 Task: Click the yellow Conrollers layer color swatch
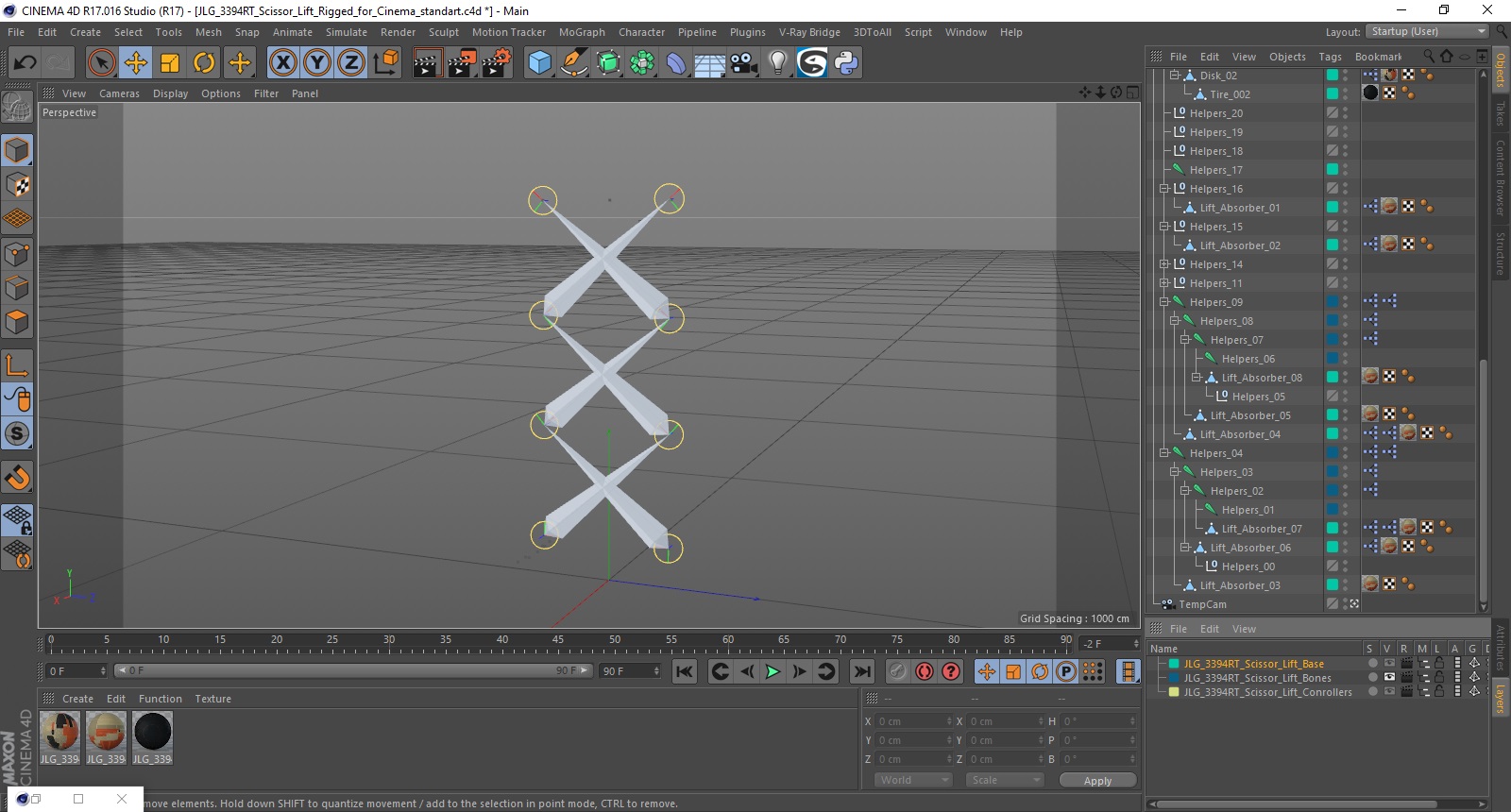[1174, 692]
